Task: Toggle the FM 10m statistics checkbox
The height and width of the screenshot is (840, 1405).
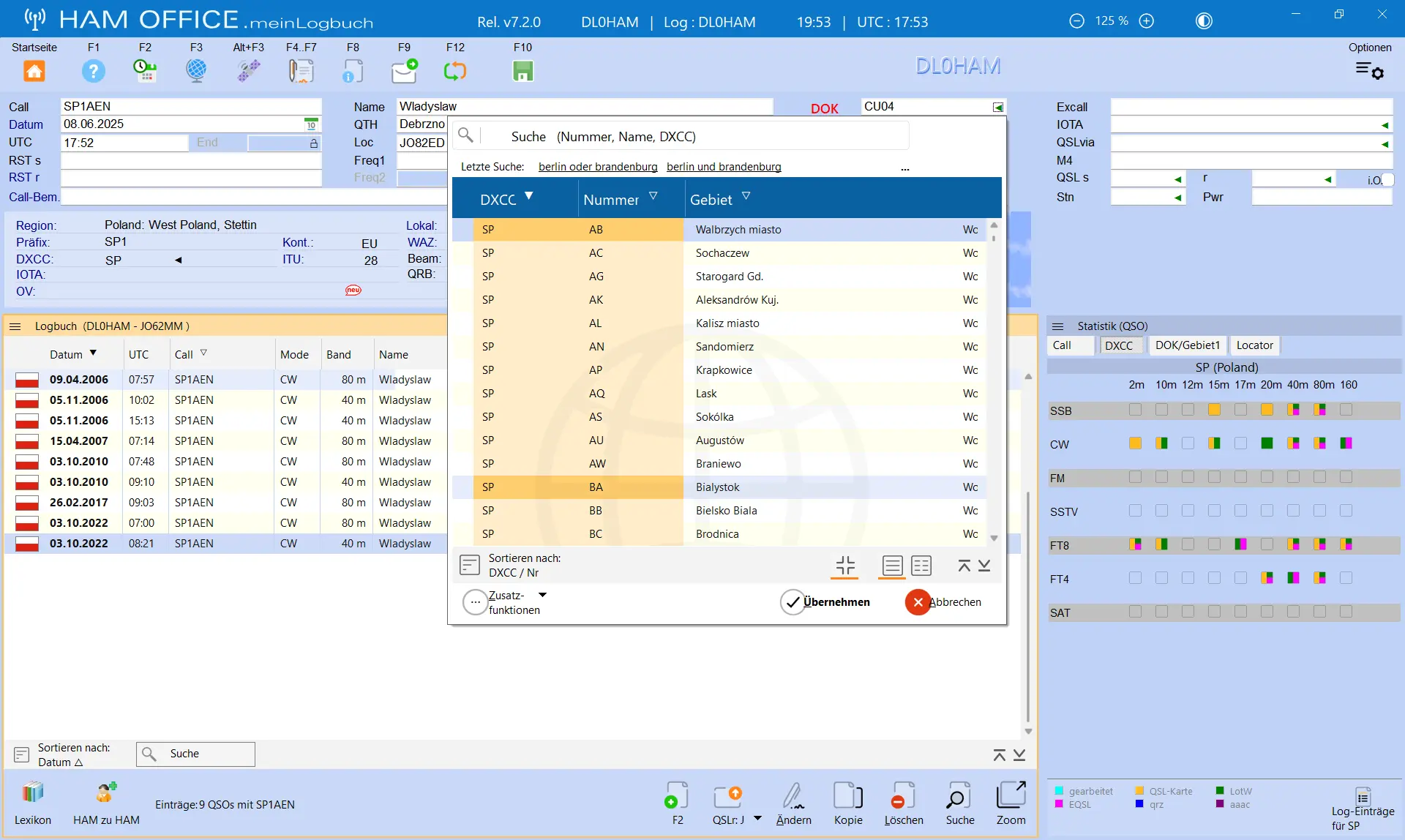Action: click(x=1161, y=477)
